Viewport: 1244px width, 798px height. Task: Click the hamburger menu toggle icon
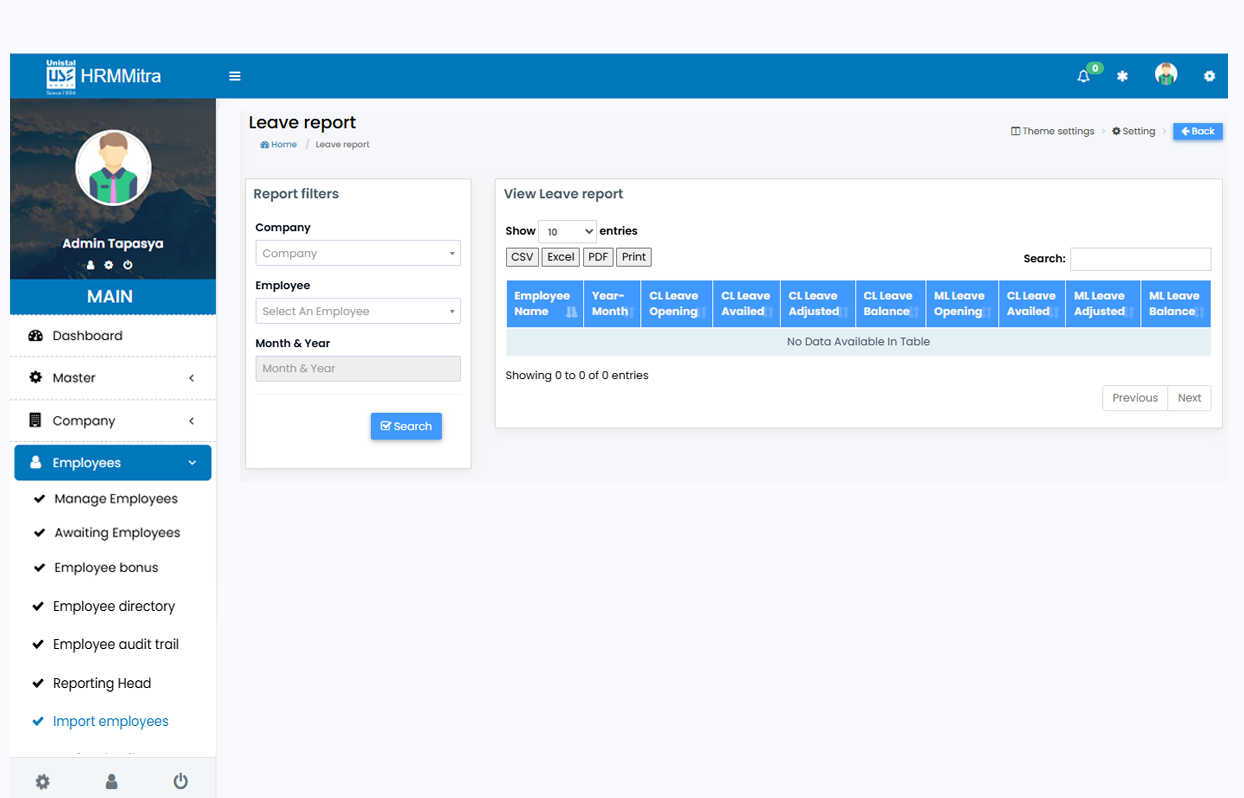point(235,76)
